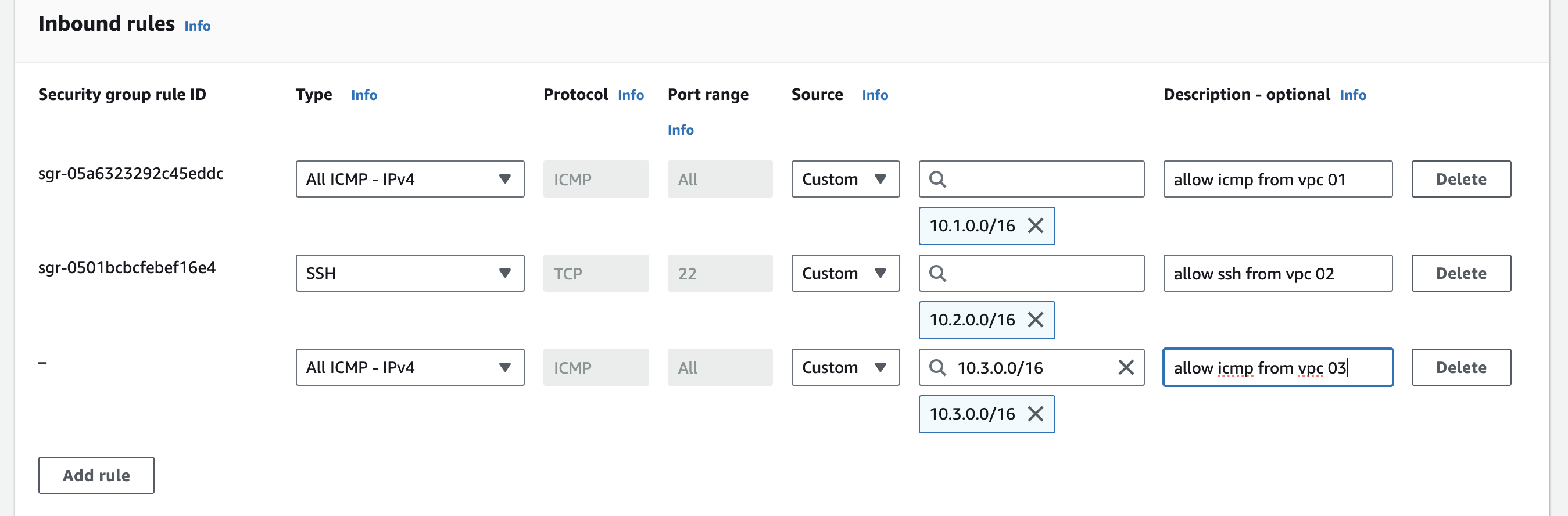
Task: Remove the 10.3.0.0/16 source chip
Action: tap(1036, 414)
